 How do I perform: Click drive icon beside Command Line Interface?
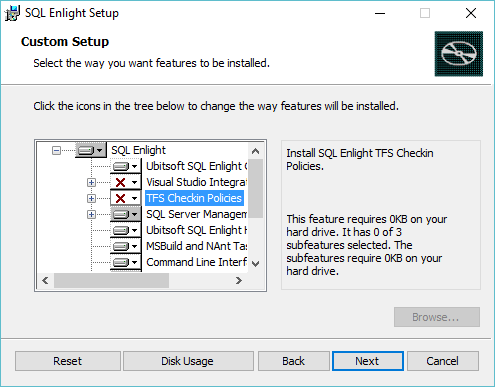point(126,262)
